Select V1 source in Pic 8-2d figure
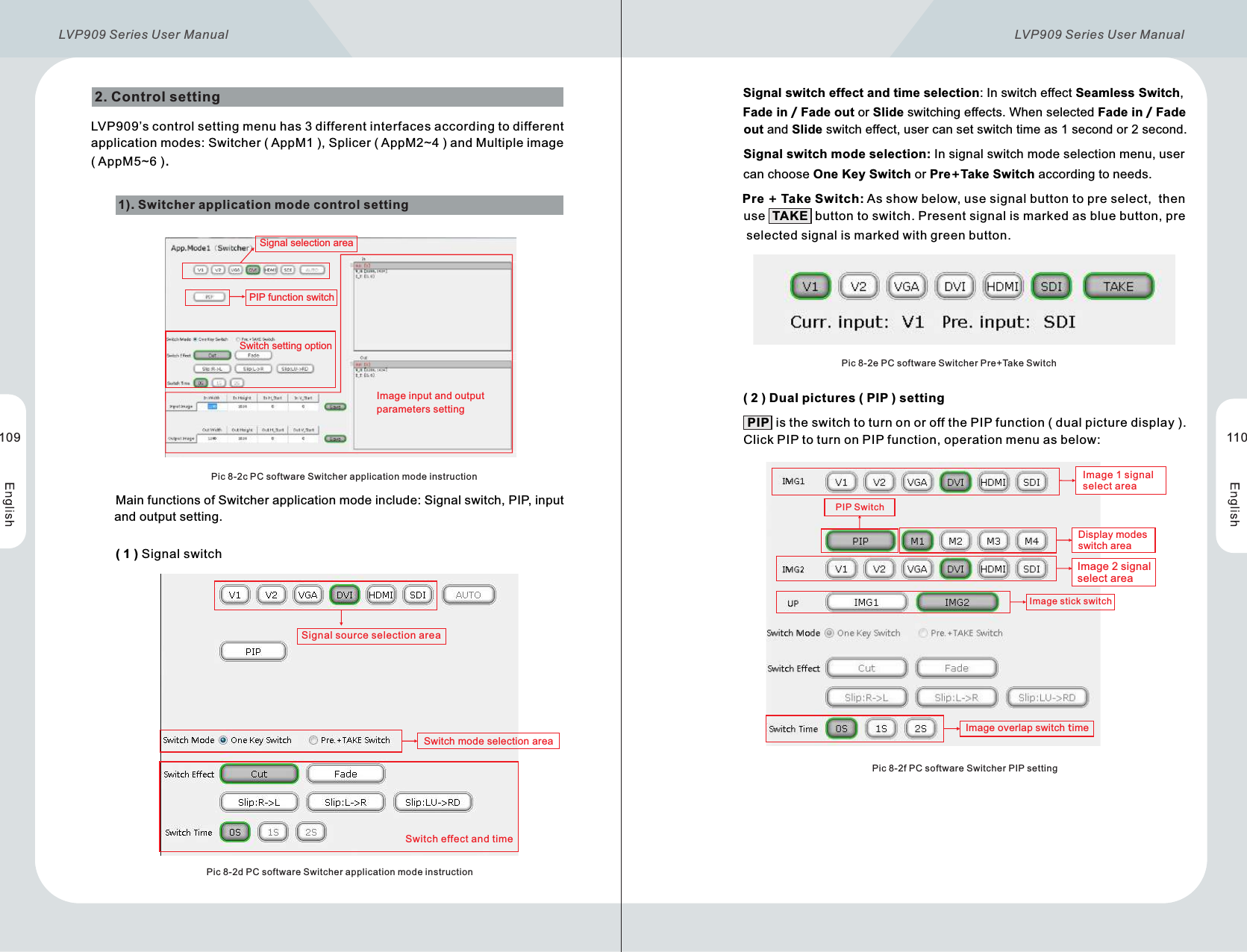Viewport: 1247px width, 952px height. [234, 595]
